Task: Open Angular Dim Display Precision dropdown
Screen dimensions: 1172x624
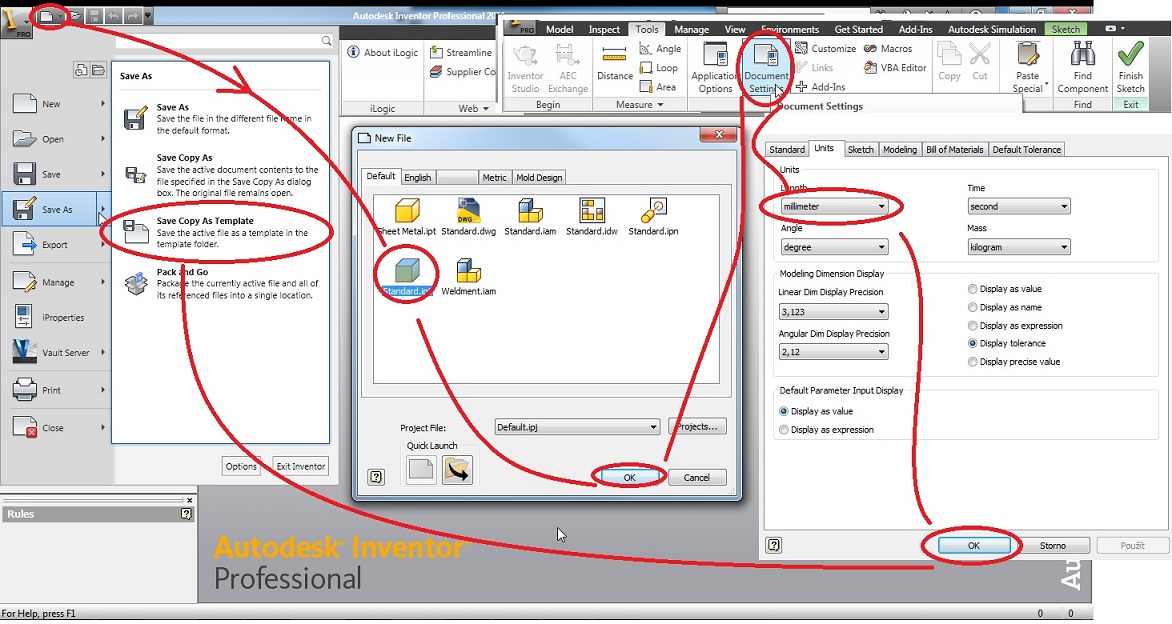Action: pos(833,352)
